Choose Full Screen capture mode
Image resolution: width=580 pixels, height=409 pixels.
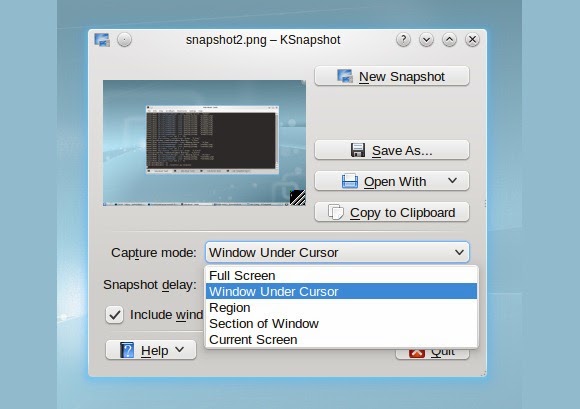click(x=341, y=276)
